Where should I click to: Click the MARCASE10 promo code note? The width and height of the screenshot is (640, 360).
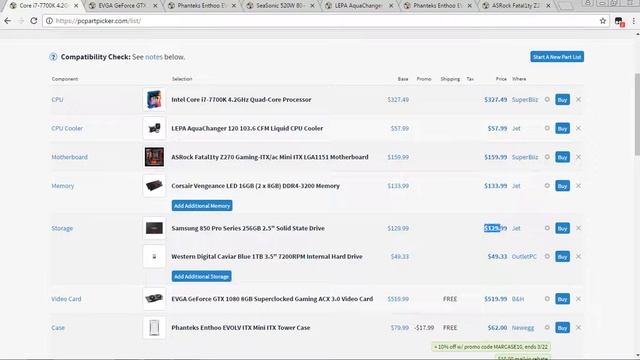[x=491, y=347]
